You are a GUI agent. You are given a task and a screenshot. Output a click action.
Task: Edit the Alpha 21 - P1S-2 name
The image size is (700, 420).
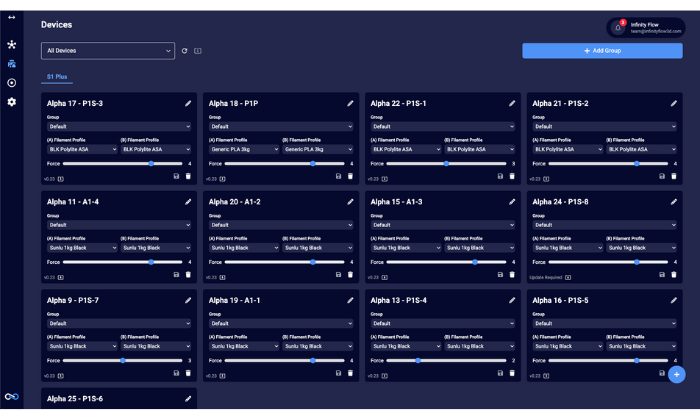tap(674, 104)
